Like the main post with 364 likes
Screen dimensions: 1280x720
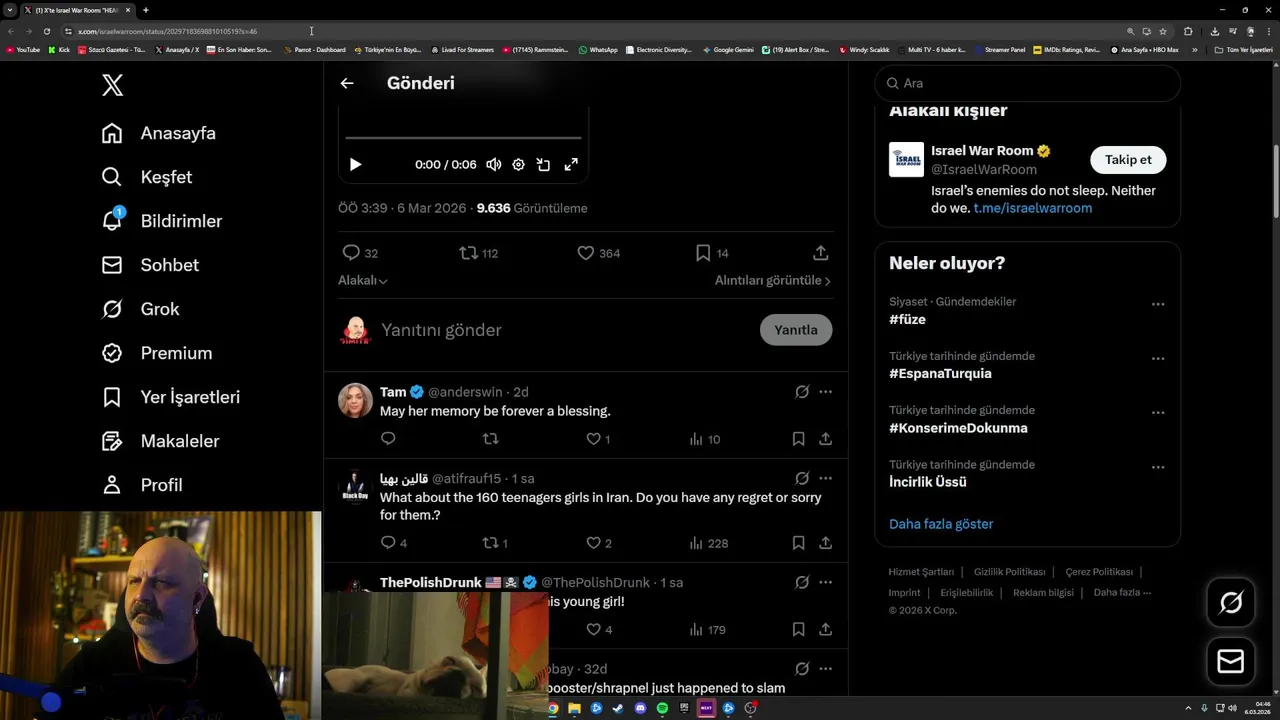[599, 253]
